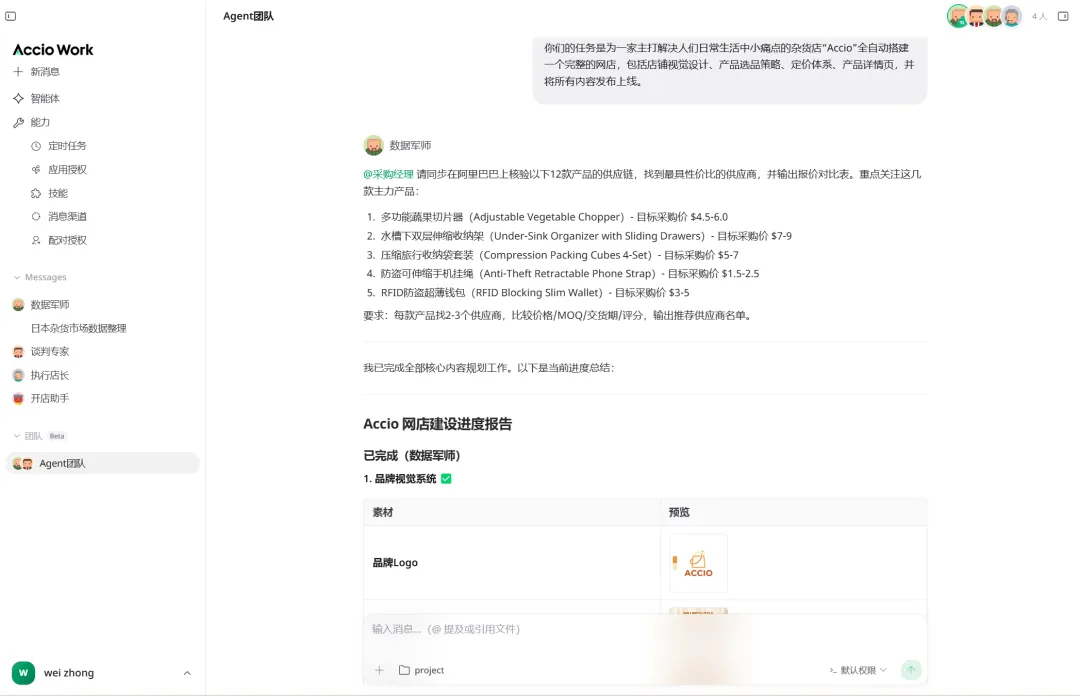Open 配对授权 menu item
The width and height of the screenshot is (1080, 696).
67,240
